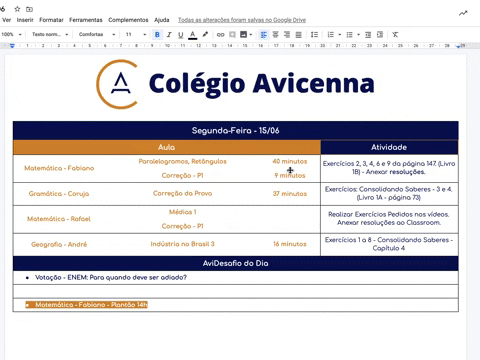Clear formatting with the Tx icon
The height and width of the screenshot is (360, 480).
pos(395,35)
